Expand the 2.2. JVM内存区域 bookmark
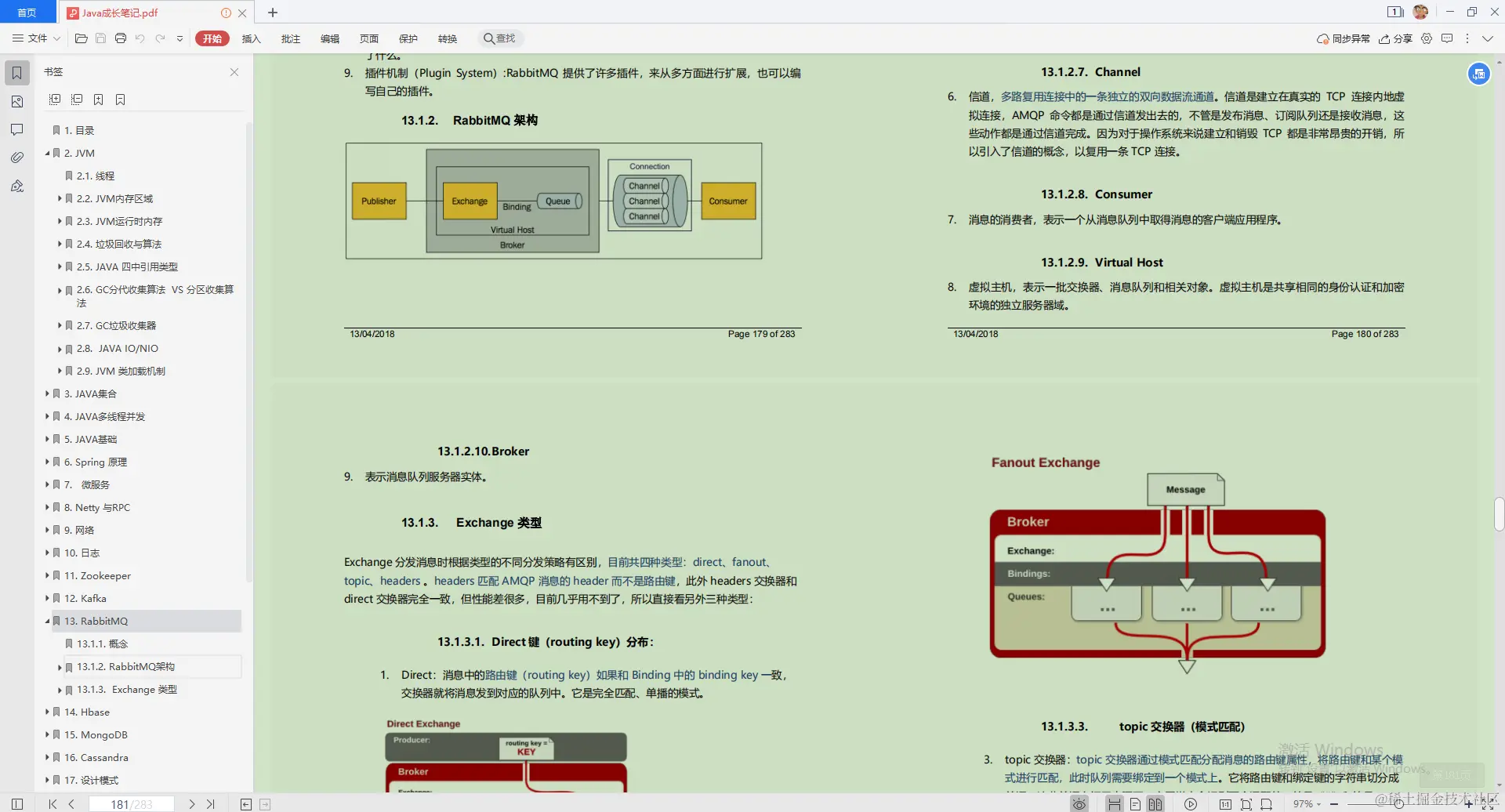Screen dimensions: 1505x812 pyautogui.click(x=60, y=199)
